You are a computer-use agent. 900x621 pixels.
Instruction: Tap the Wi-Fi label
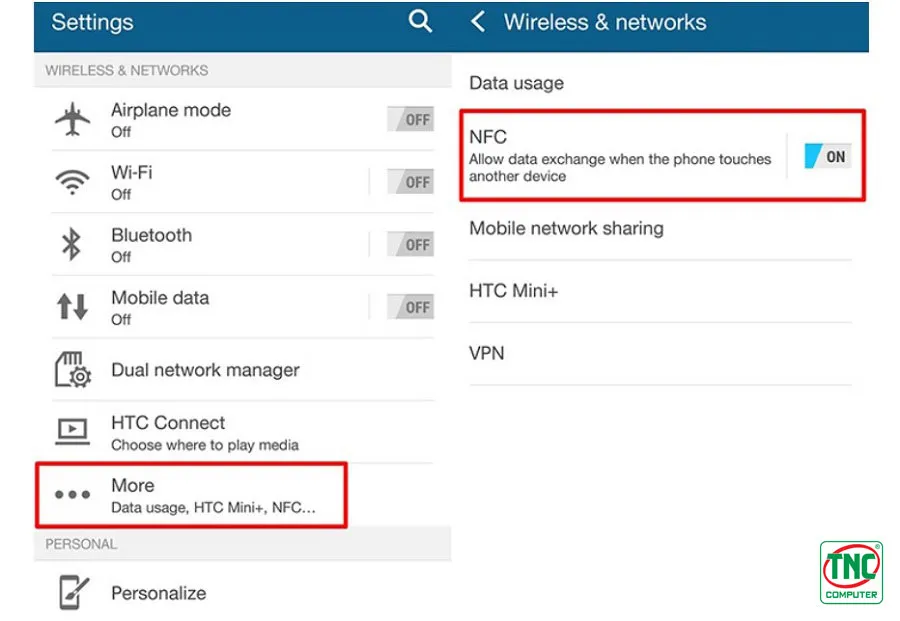(x=132, y=172)
